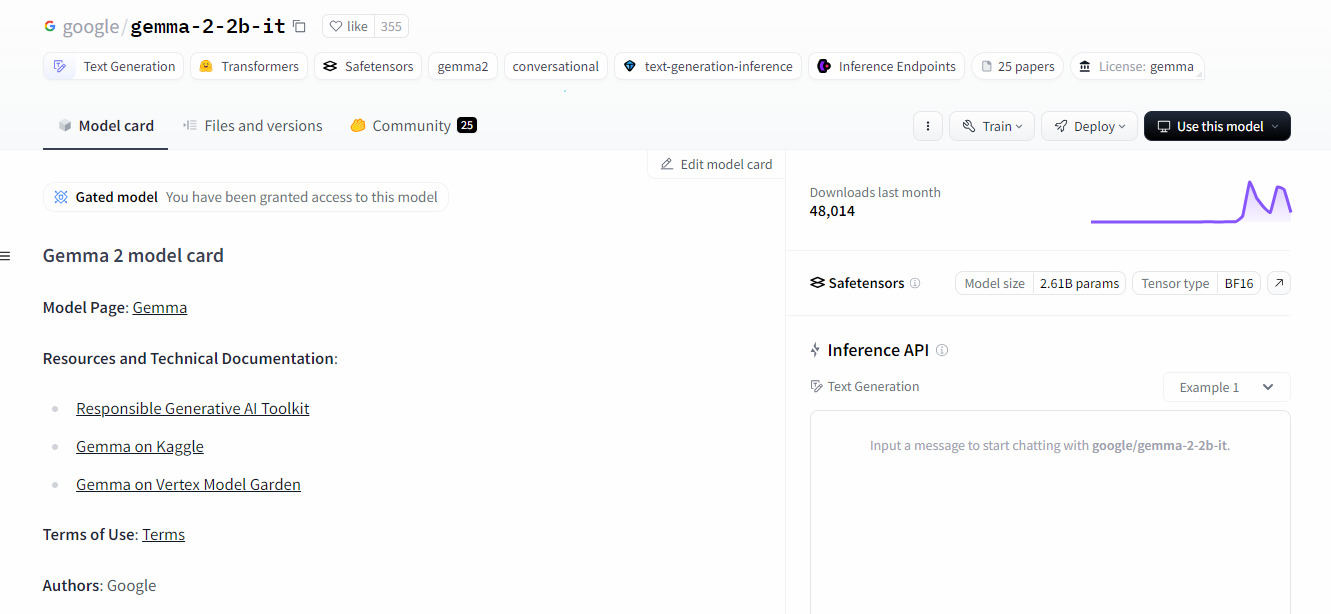Open the Terms of Use link
The width and height of the screenshot is (1331, 614).
coord(163,534)
